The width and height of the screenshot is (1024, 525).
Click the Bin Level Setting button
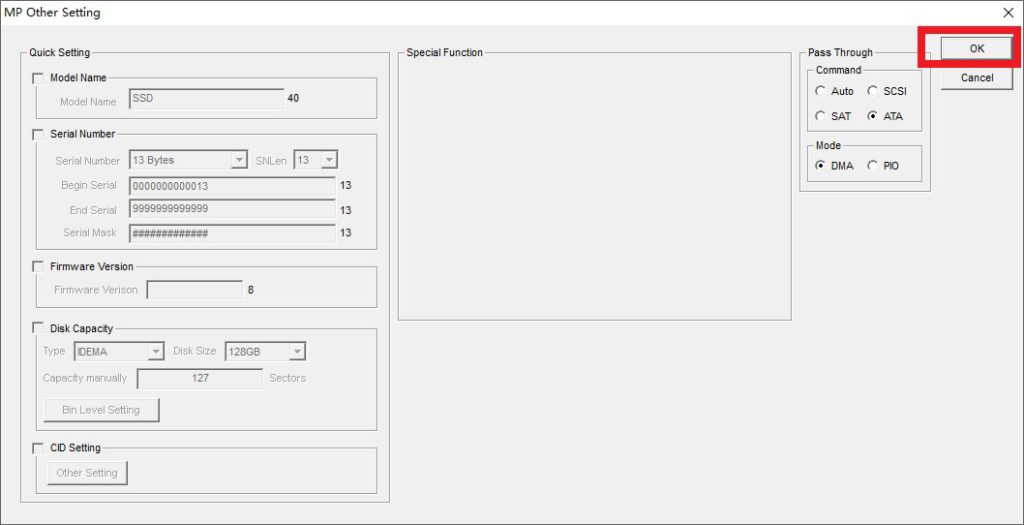point(101,410)
